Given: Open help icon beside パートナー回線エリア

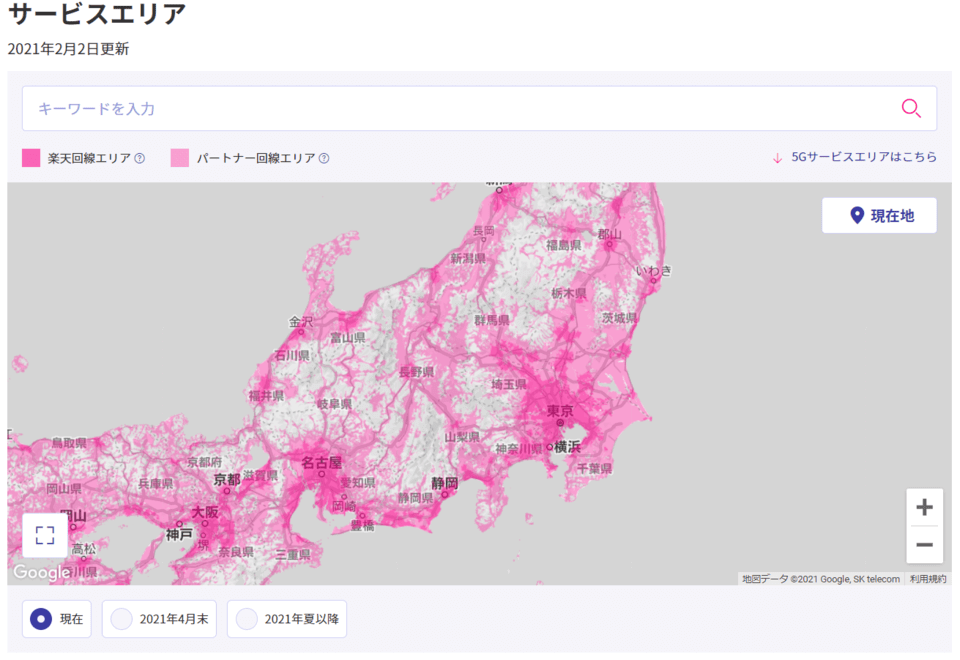Looking at the screenshot, I should (x=324, y=159).
